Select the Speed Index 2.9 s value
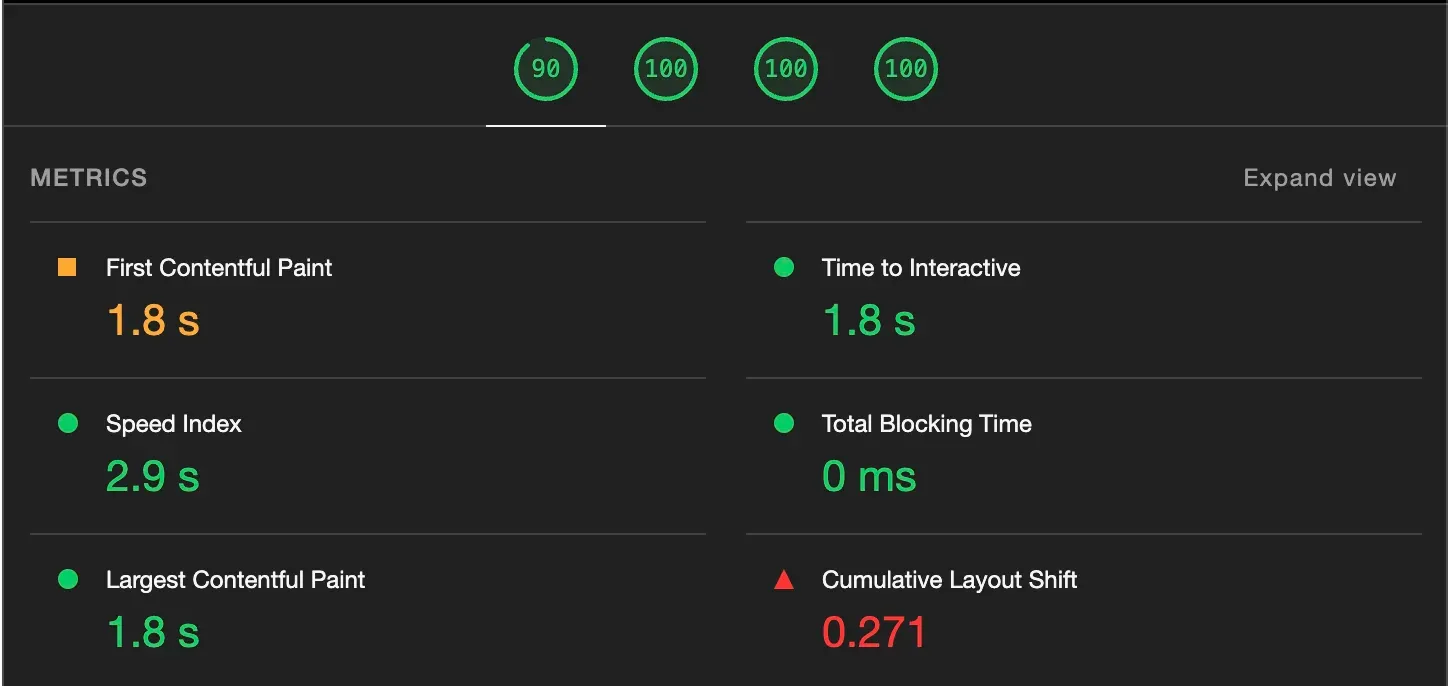The height and width of the screenshot is (686, 1448). tap(150, 475)
